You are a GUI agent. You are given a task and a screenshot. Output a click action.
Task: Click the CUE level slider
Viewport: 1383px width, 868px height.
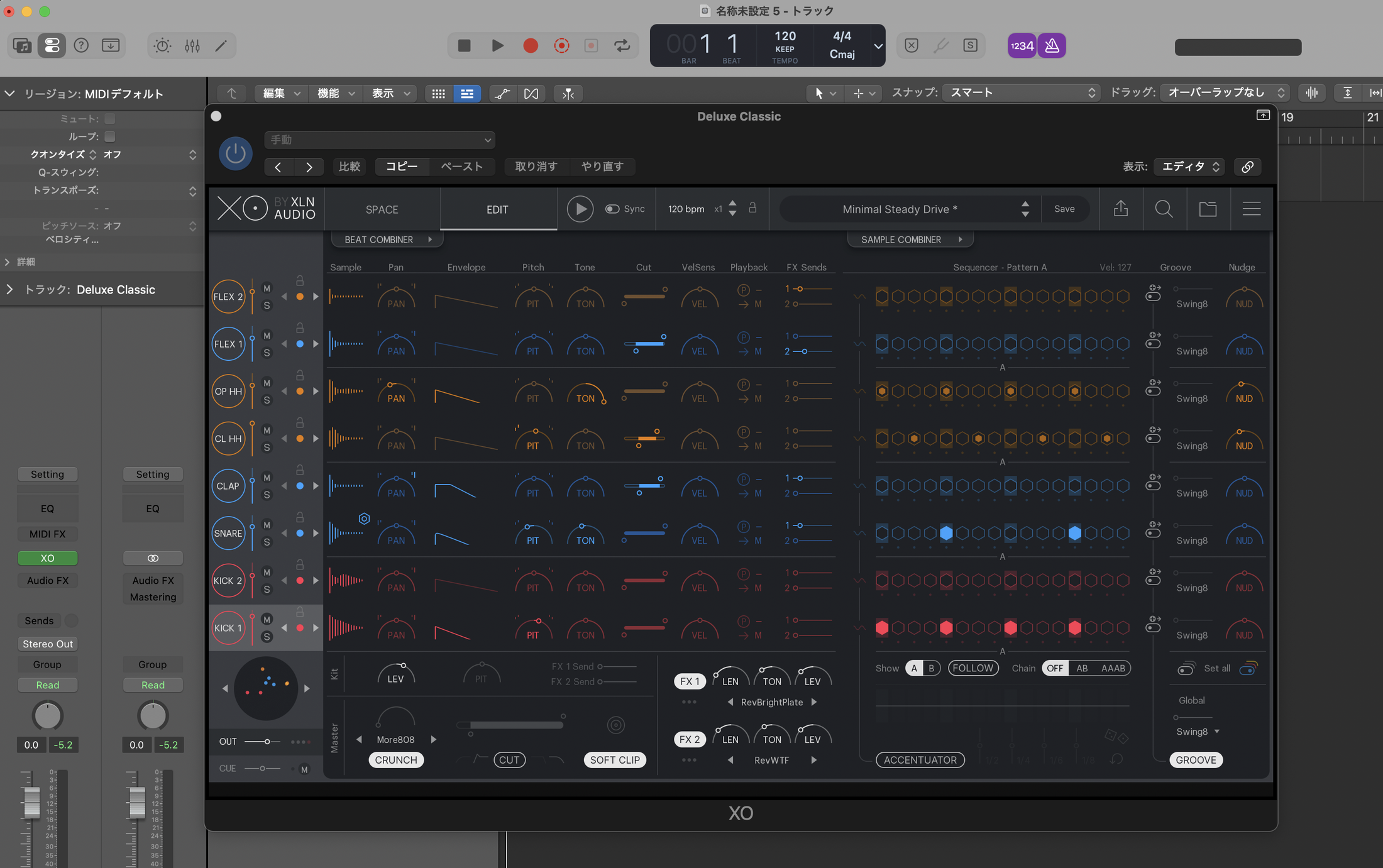click(263, 768)
